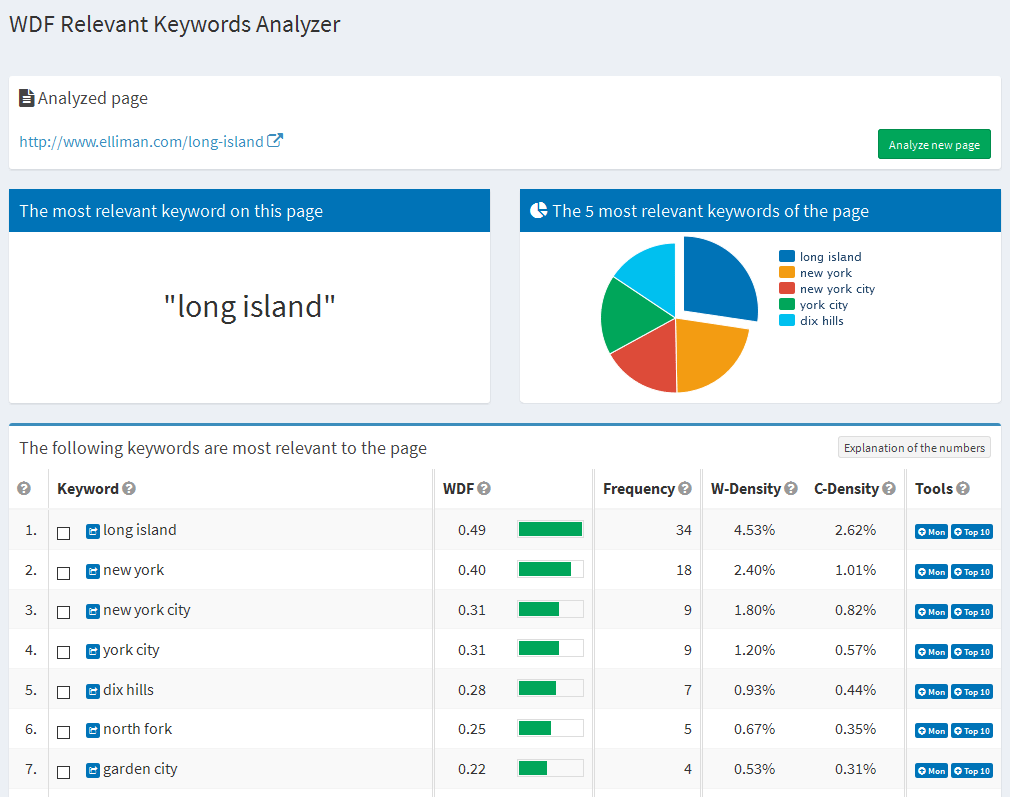Open the external-link icon next to 'long island'

pyautogui.click(x=92, y=530)
